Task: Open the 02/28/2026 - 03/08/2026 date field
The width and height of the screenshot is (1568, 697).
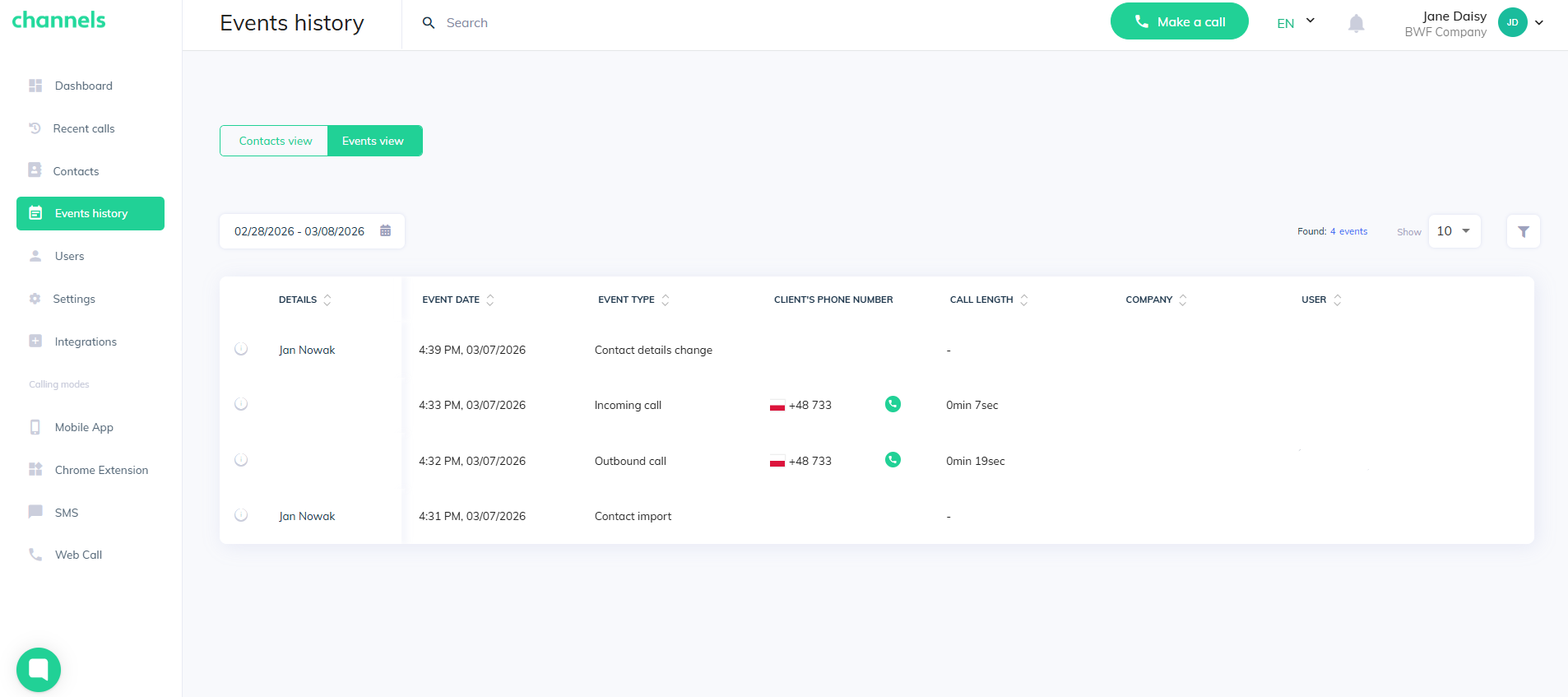Action: pyautogui.click(x=312, y=231)
